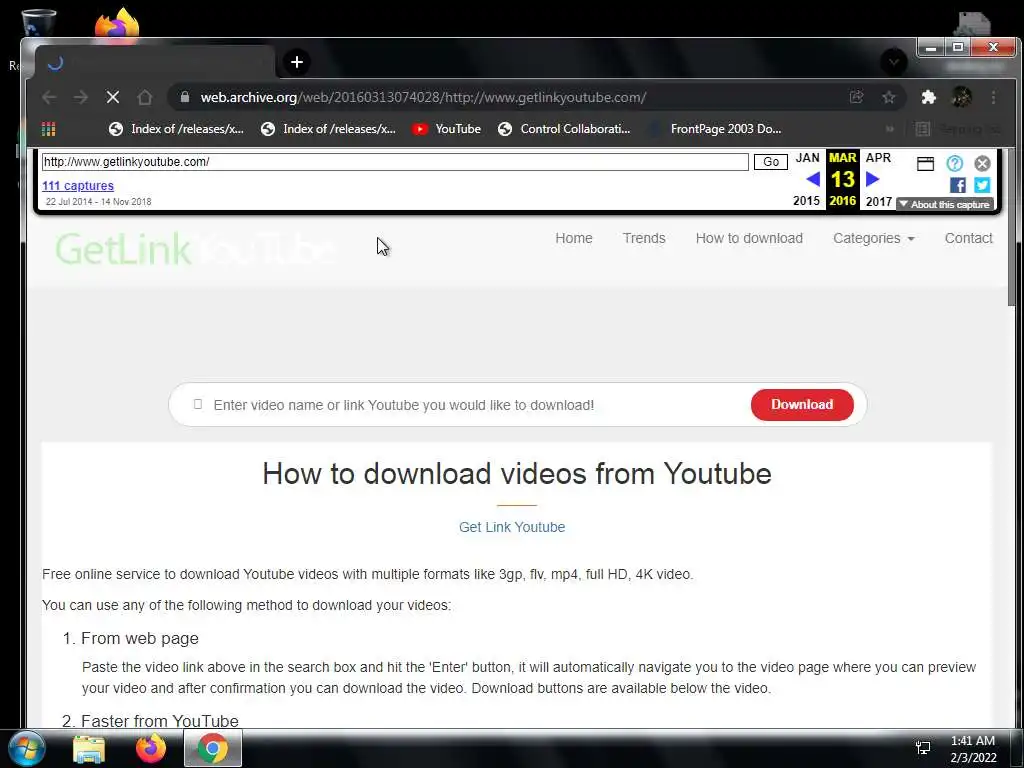Share this page via address bar share icon

856,97
